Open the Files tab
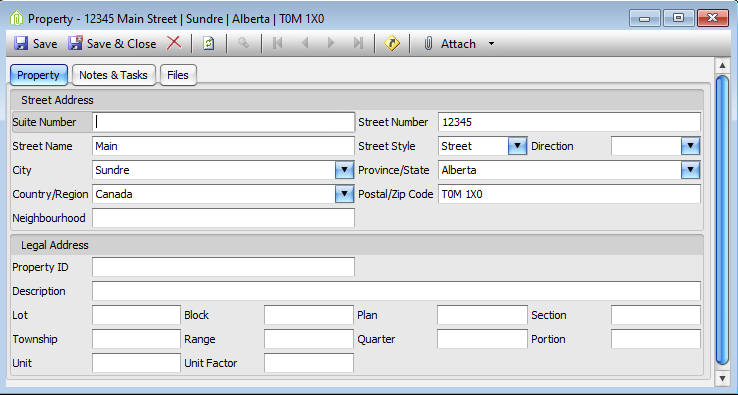Viewport: 738px width, 395px height. pyautogui.click(x=178, y=75)
